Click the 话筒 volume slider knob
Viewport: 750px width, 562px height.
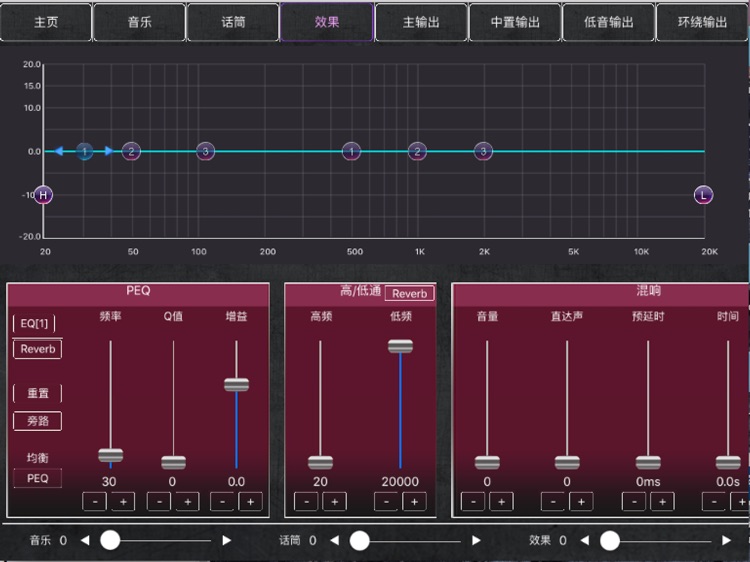pos(360,540)
